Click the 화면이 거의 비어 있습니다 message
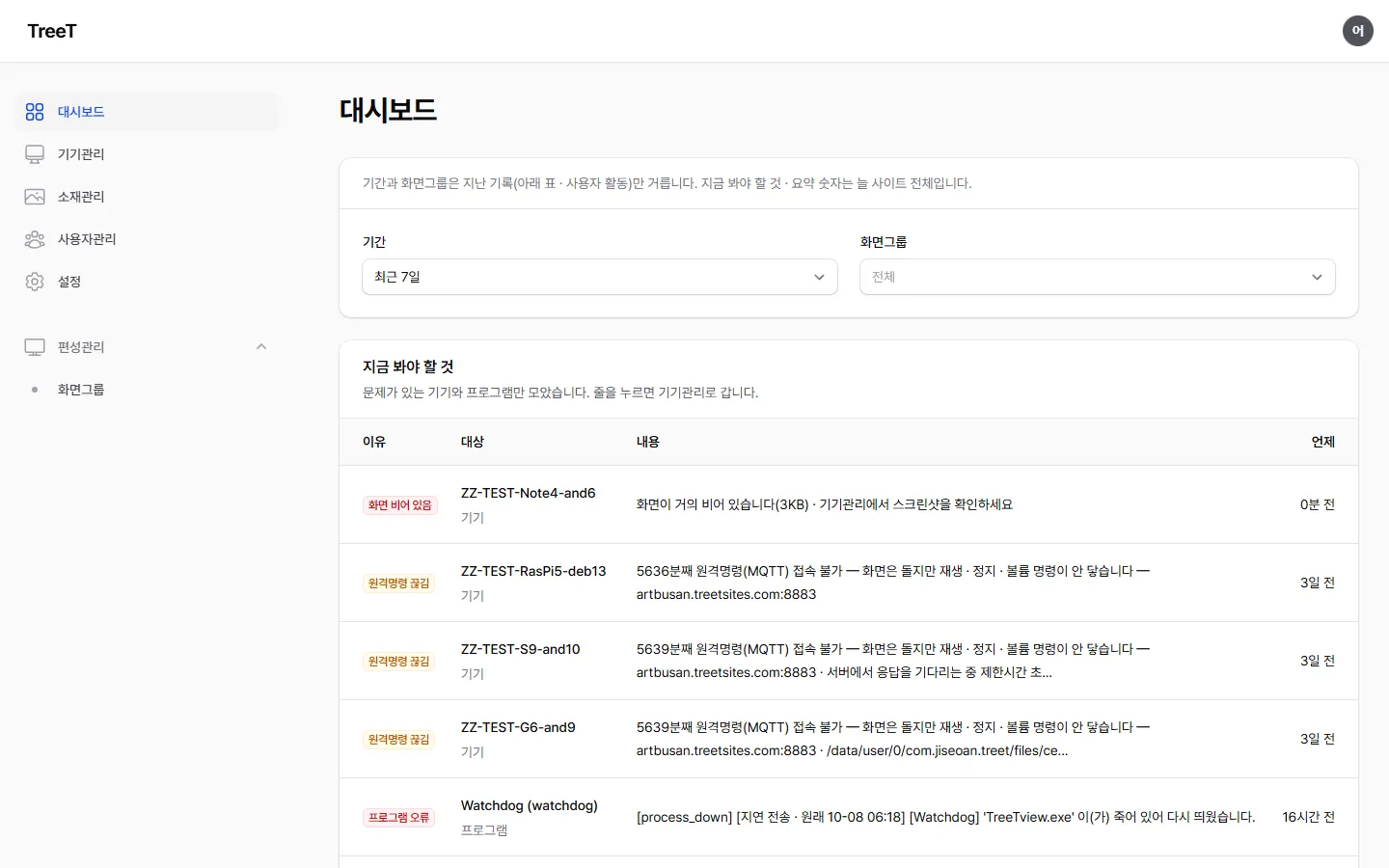 [825, 504]
